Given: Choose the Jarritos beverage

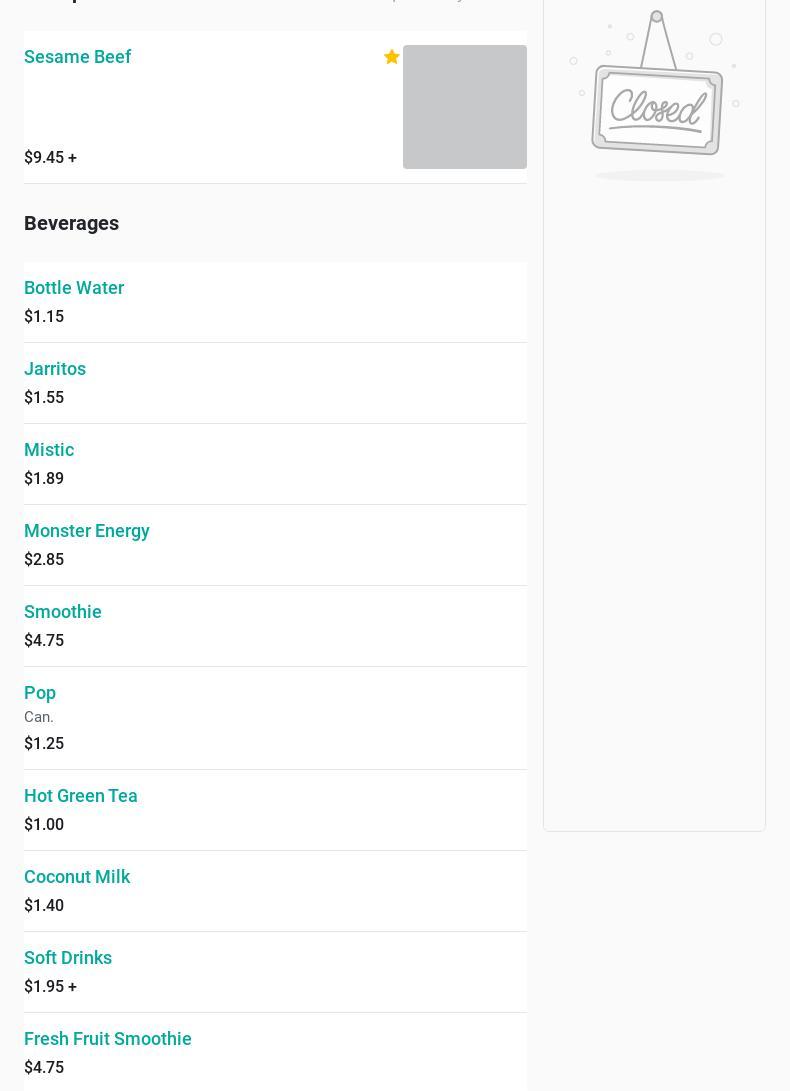Looking at the screenshot, I should pos(55,369).
